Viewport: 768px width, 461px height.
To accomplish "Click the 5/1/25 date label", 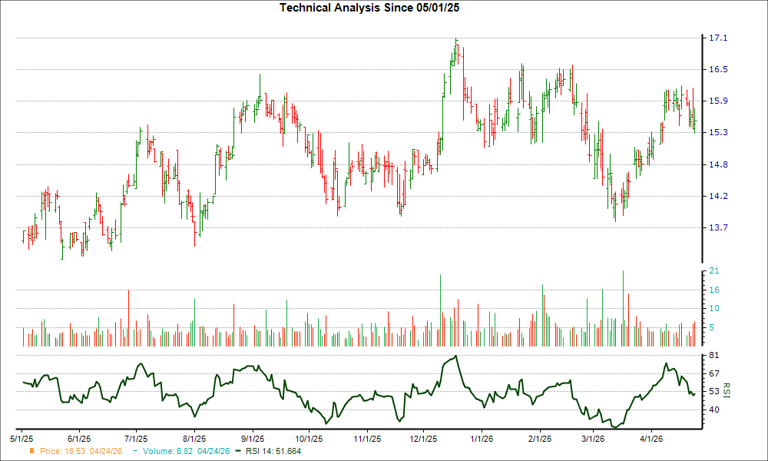I will (22, 438).
